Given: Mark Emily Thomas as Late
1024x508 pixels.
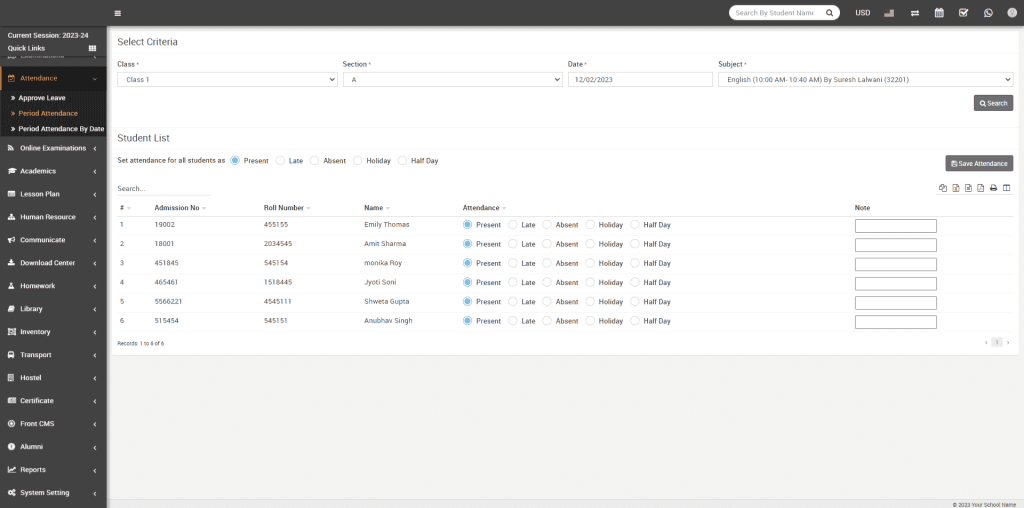Looking at the screenshot, I should [513, 225].
